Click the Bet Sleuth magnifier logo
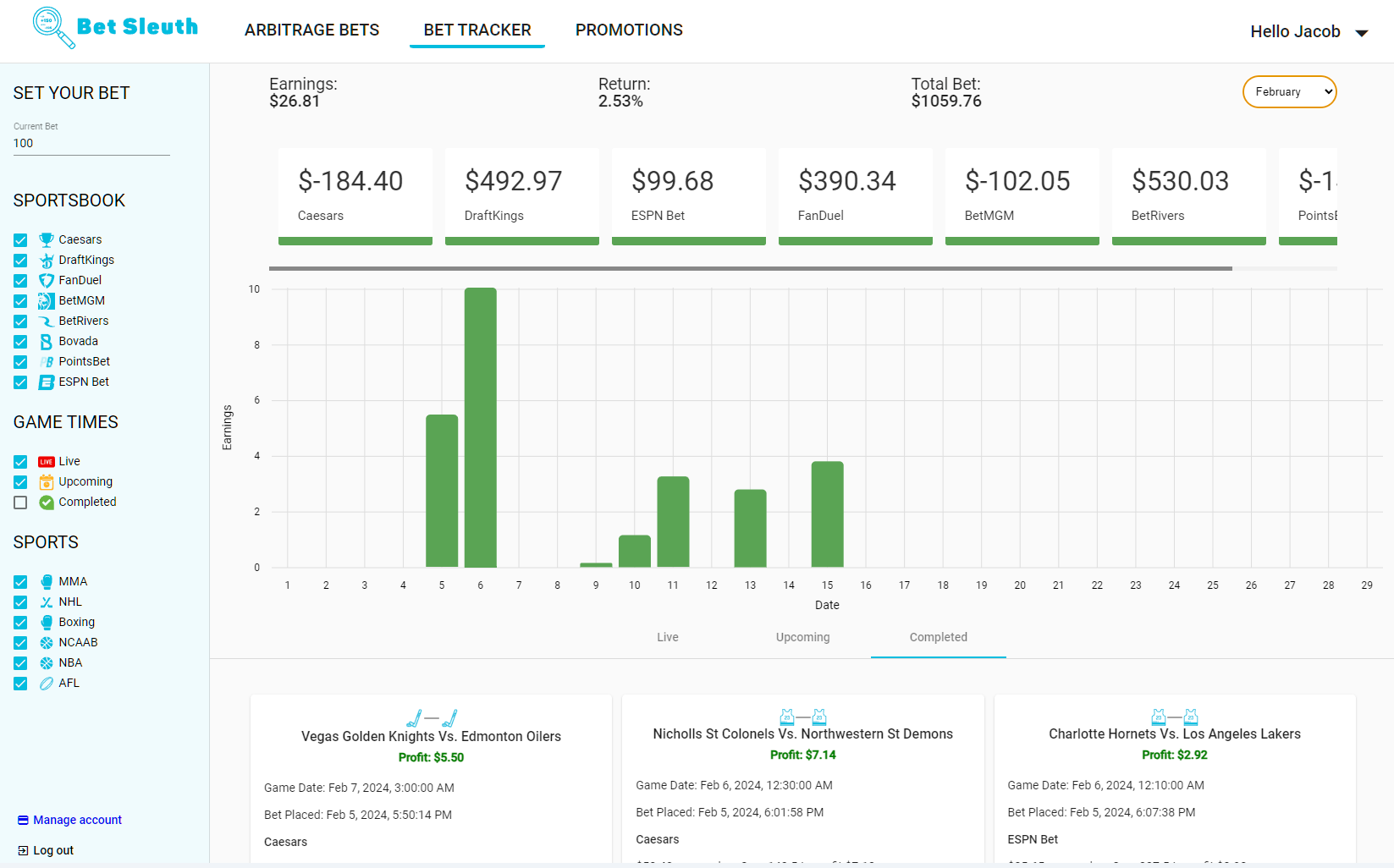This screenshot has height=868, width=1394. (x=54, y=28)
